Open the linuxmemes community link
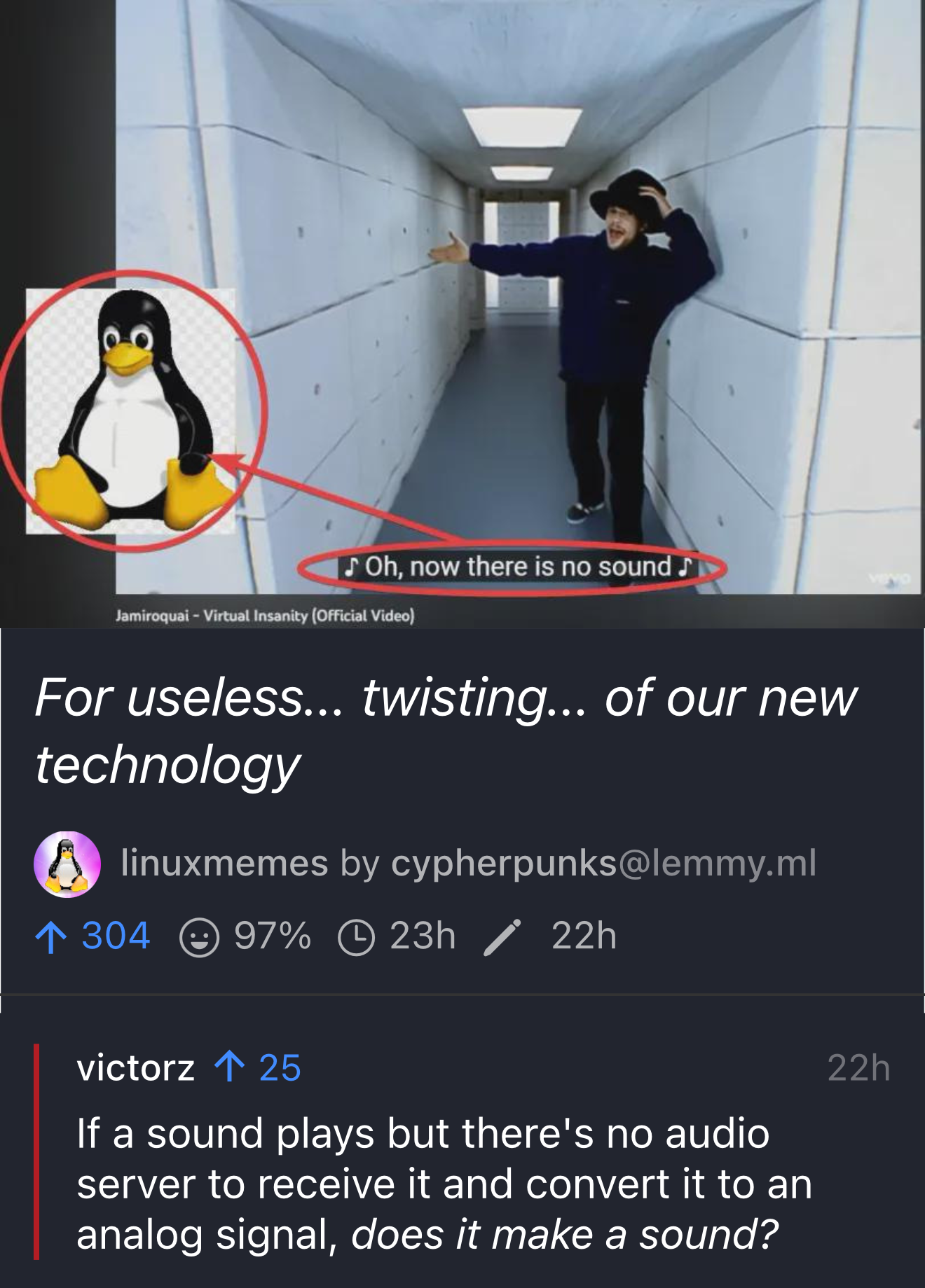 point(224,863)
